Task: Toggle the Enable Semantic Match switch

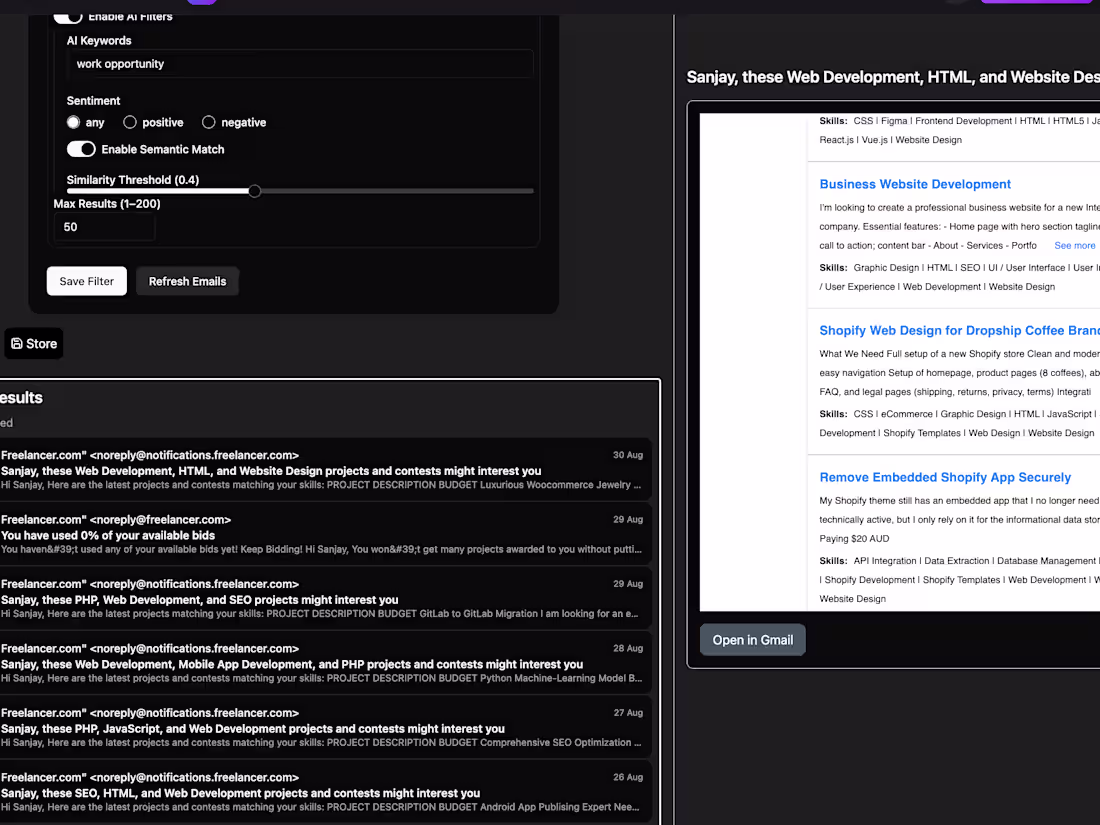Action: (x=81, y=148)
